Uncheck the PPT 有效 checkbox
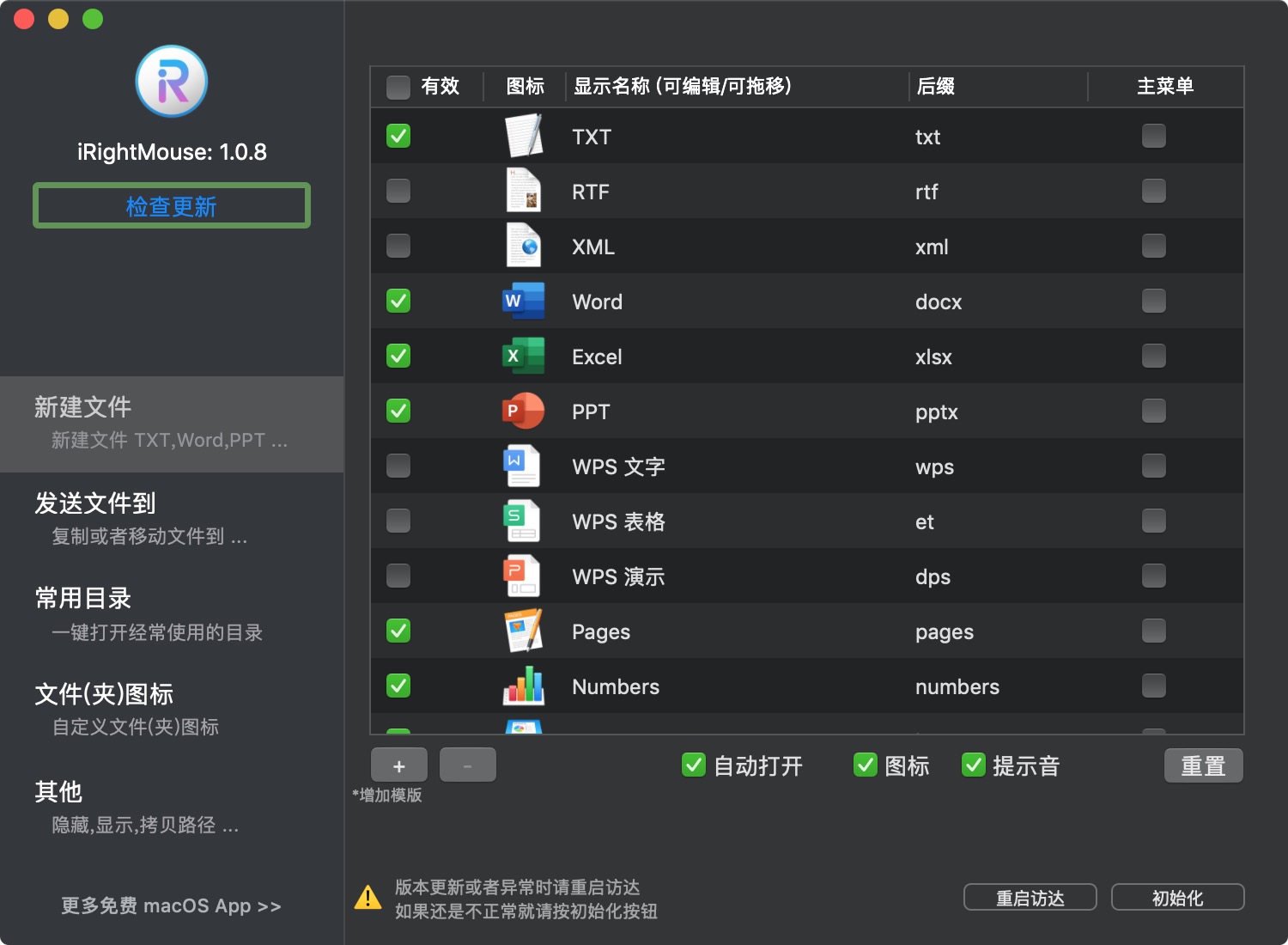Screen dimensions: 1288x945 coord(398,411)
